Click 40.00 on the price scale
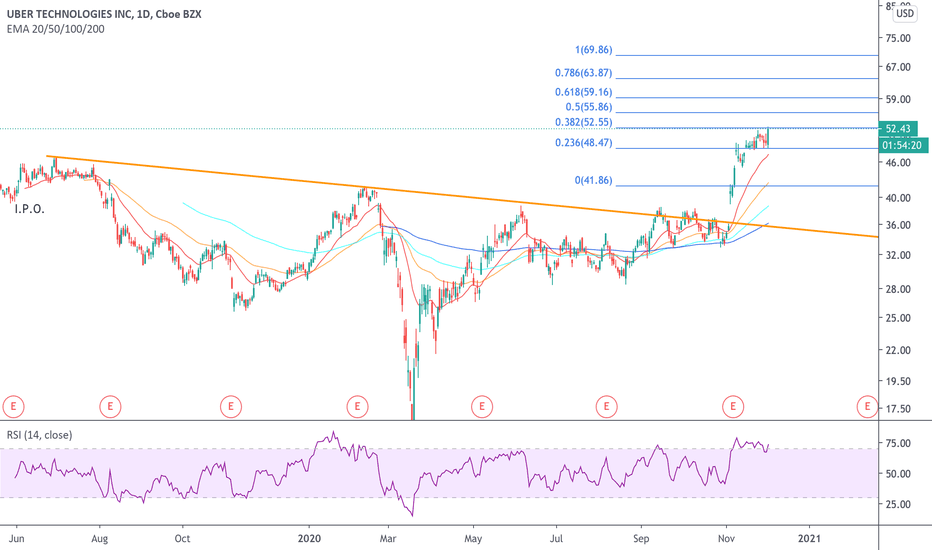The width and height of the screenshot is (932, 550). 898,198
